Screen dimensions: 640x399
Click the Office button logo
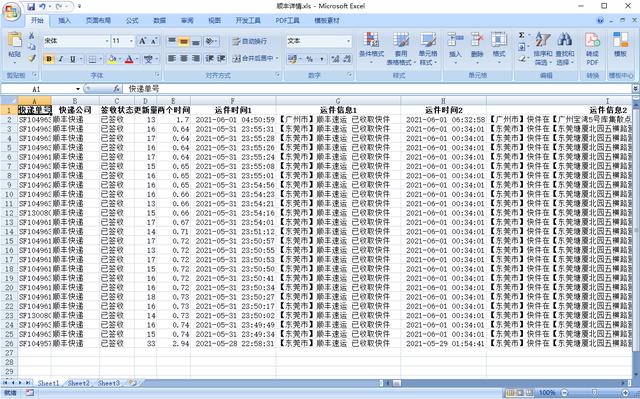(x=12, y=11)
